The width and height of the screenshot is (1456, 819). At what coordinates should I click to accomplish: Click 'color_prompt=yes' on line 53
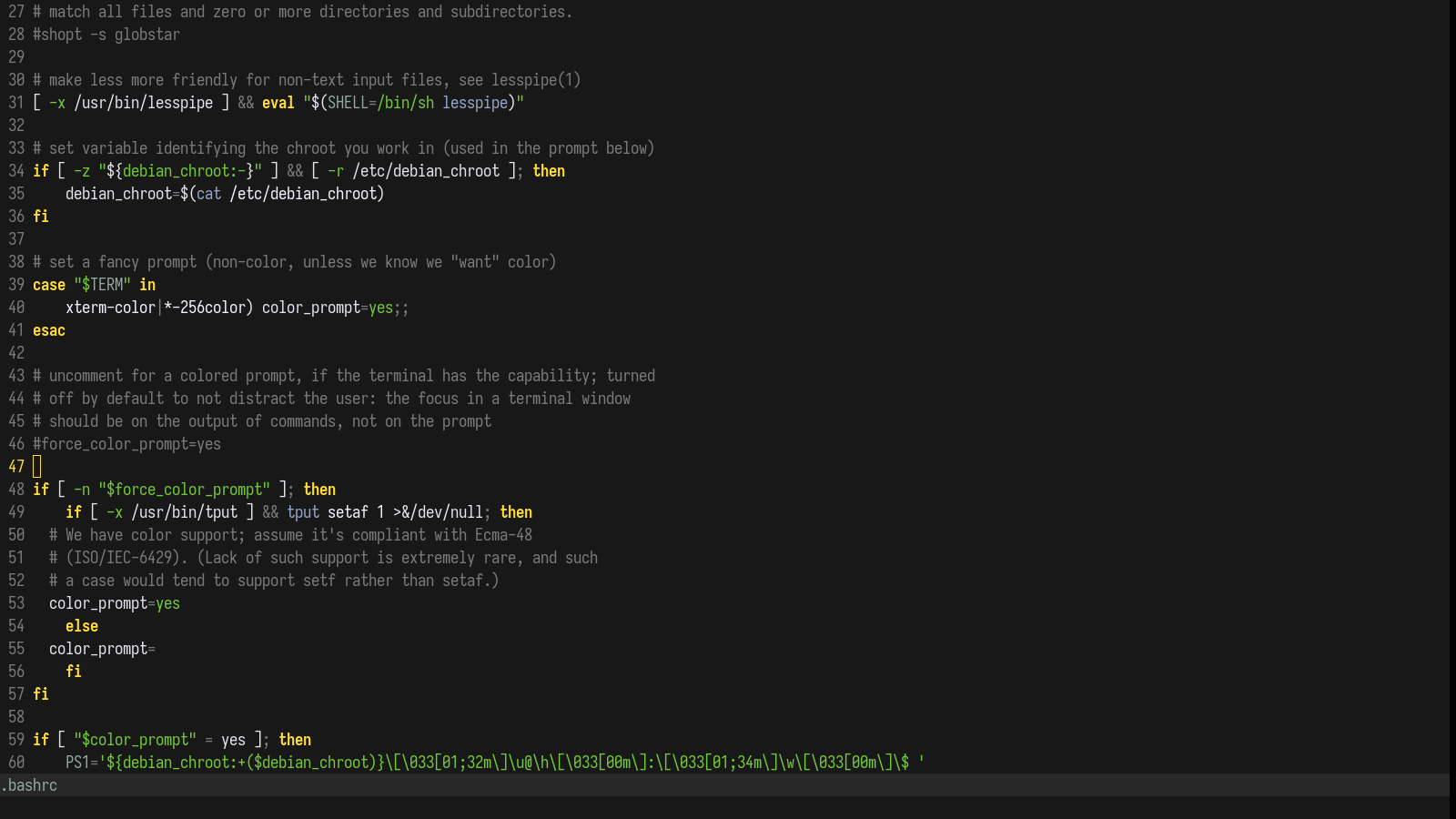click(115, 603)
